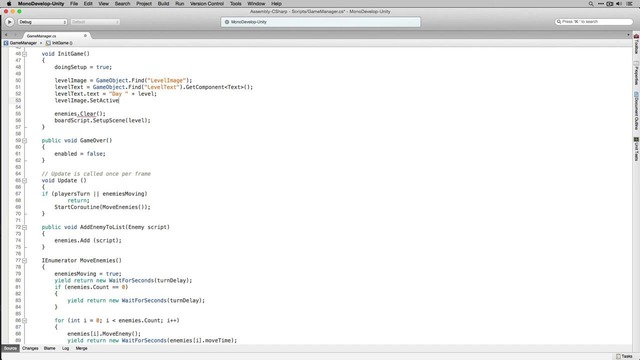This screenshot has height=360, width=640.
Task: Switch to the Log view tab
Action: click(65, 348)
